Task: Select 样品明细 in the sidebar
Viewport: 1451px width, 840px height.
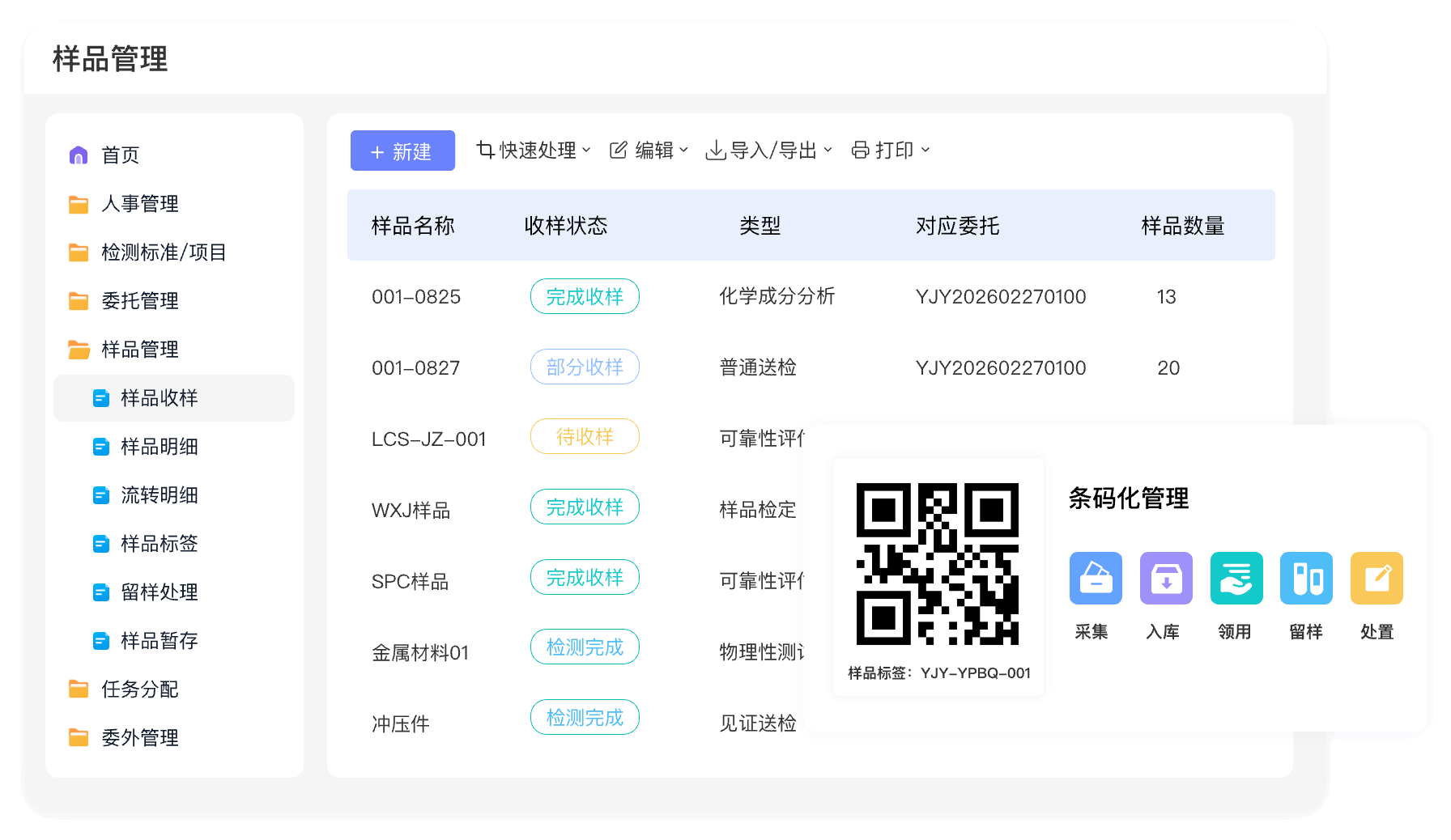Action: pyautogui.click(x=159, y=447)
